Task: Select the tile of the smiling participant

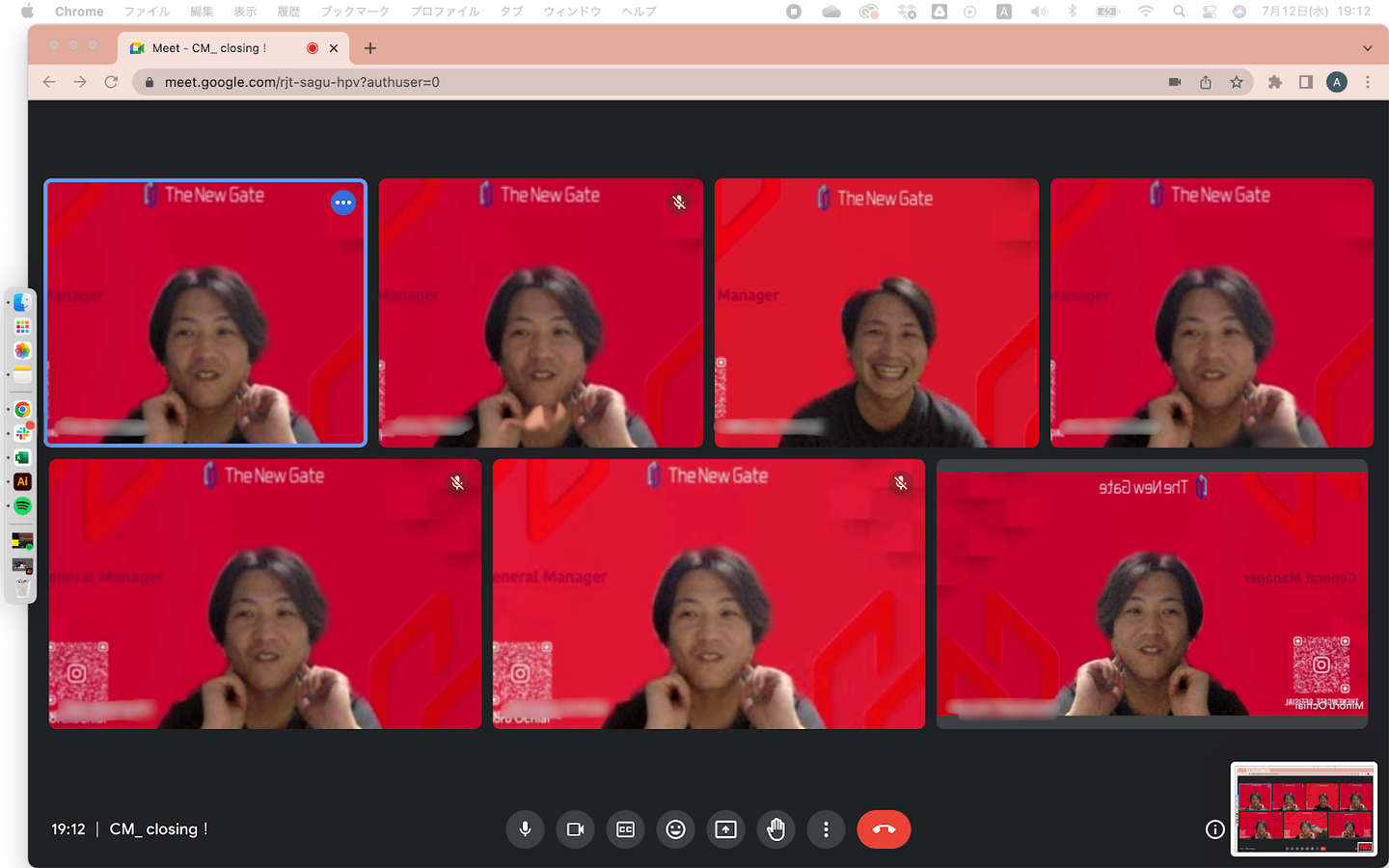Action: click(877, 312)
